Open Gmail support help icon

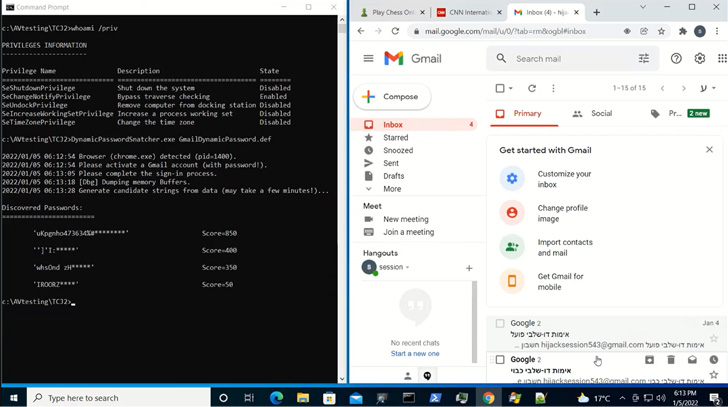pyautogui.click(x=676, y=58)
